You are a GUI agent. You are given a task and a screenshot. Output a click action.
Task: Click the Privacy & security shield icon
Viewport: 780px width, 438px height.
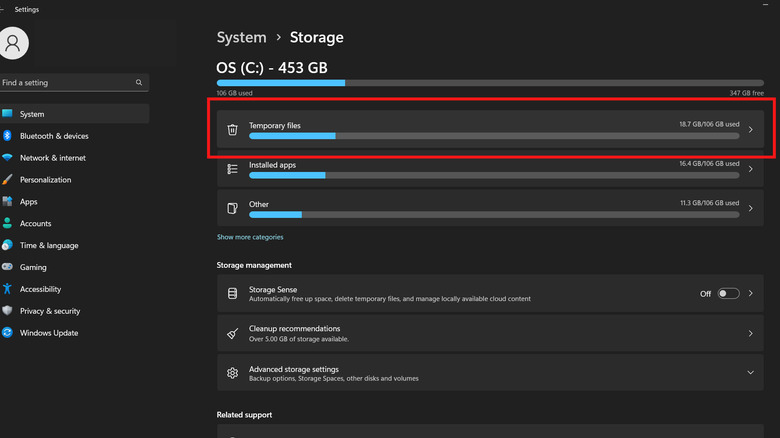(x=7, y=311)
